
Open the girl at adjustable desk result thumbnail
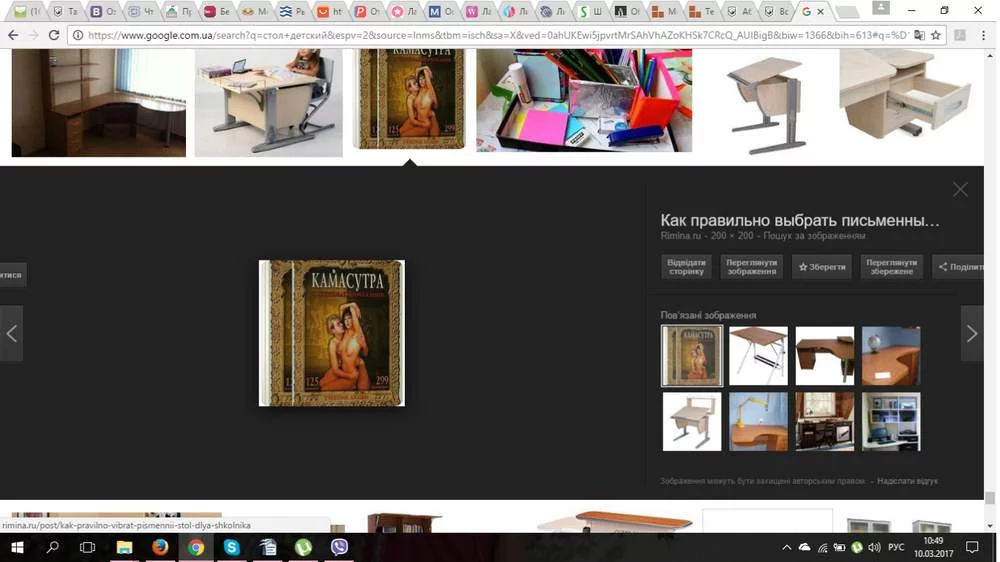pyautogui.click(x=268, y=103)
